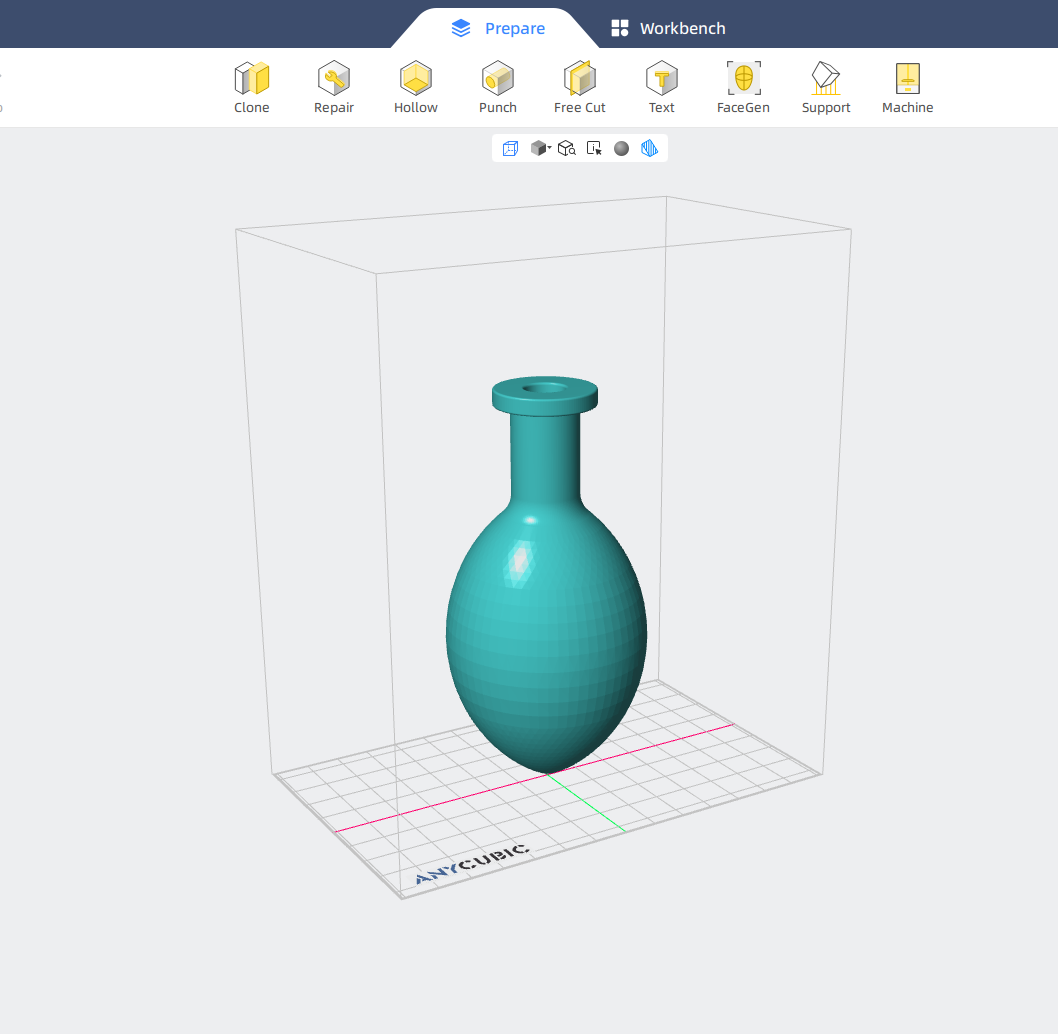Select the Clone tool
1058x1034 pixels.
[252, 88]
